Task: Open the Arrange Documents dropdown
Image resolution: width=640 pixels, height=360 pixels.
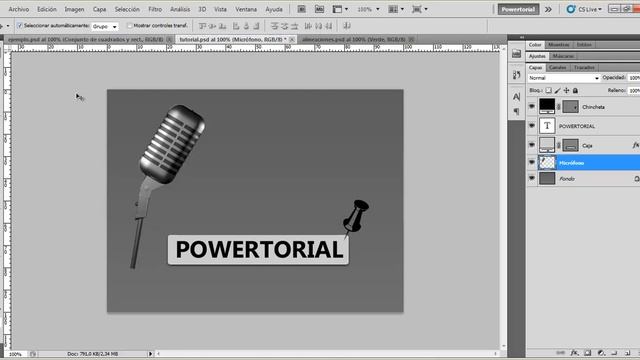Action: (x=396, y=9)
